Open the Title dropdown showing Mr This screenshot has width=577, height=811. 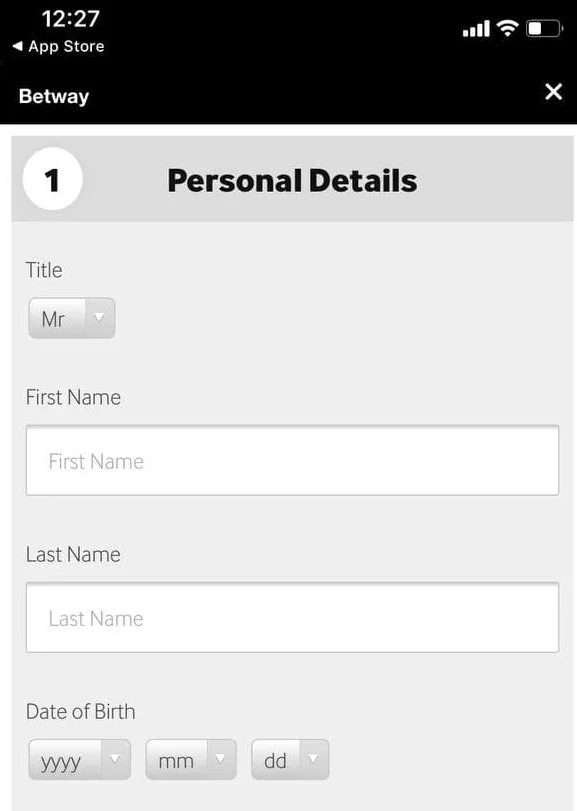point(72,318)
